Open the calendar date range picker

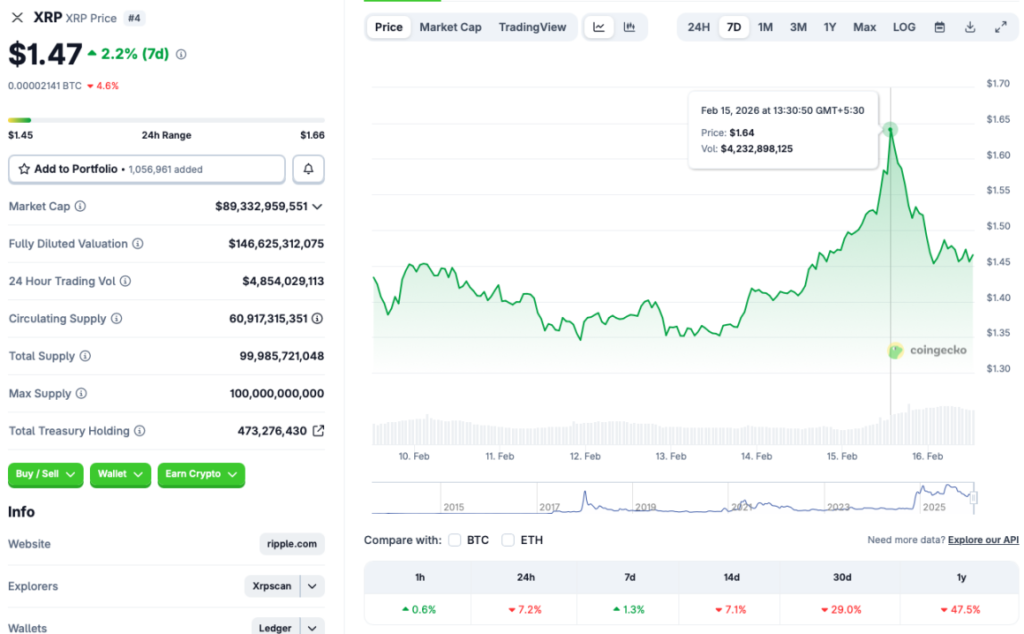coord(939,27)
